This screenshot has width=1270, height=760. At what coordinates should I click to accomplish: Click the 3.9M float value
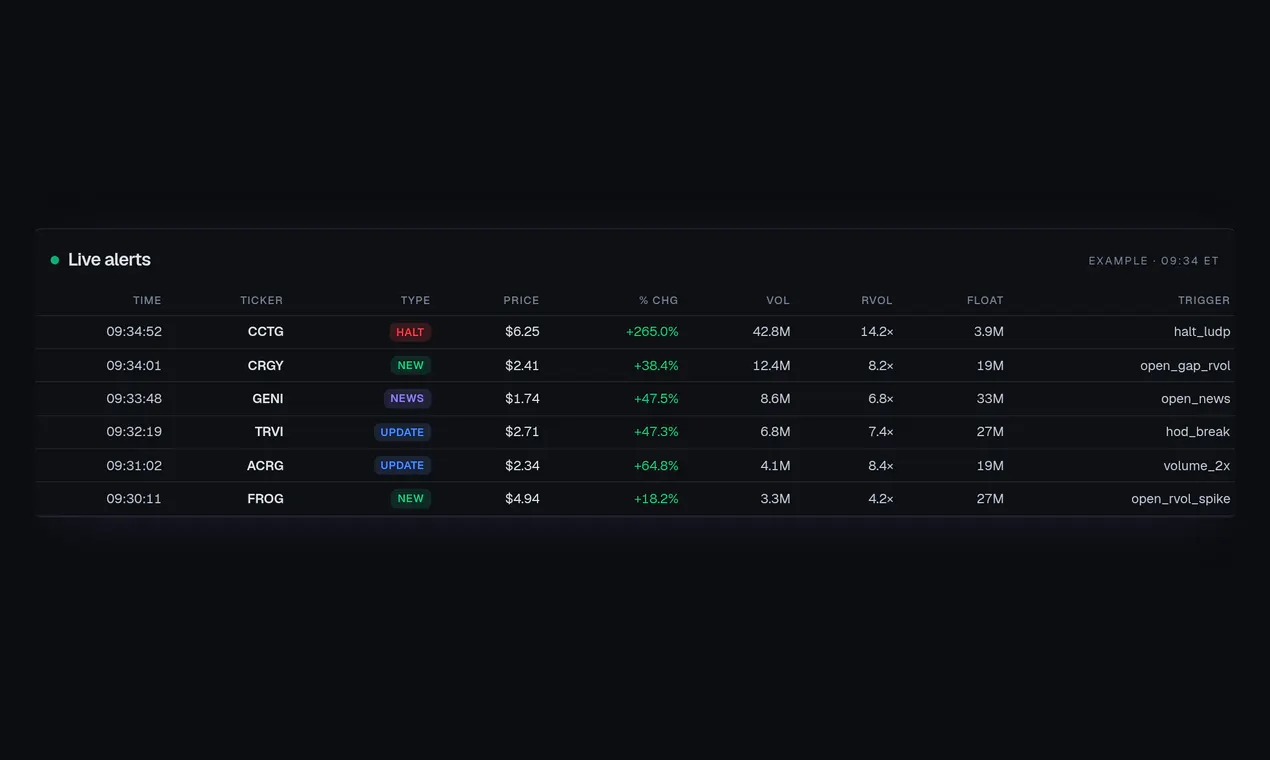[x=988, y=332]
